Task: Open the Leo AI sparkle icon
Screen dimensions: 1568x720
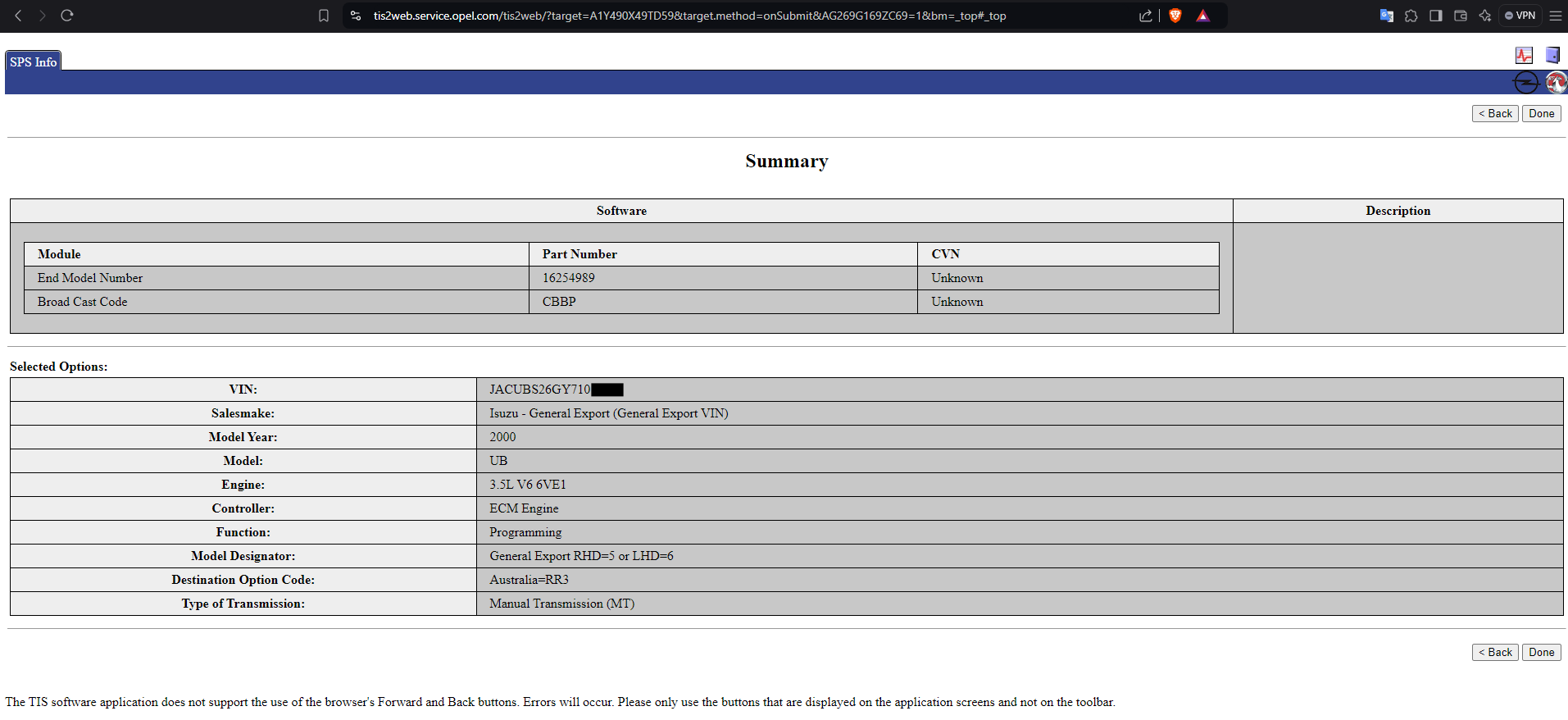Action: [1485, 16]
